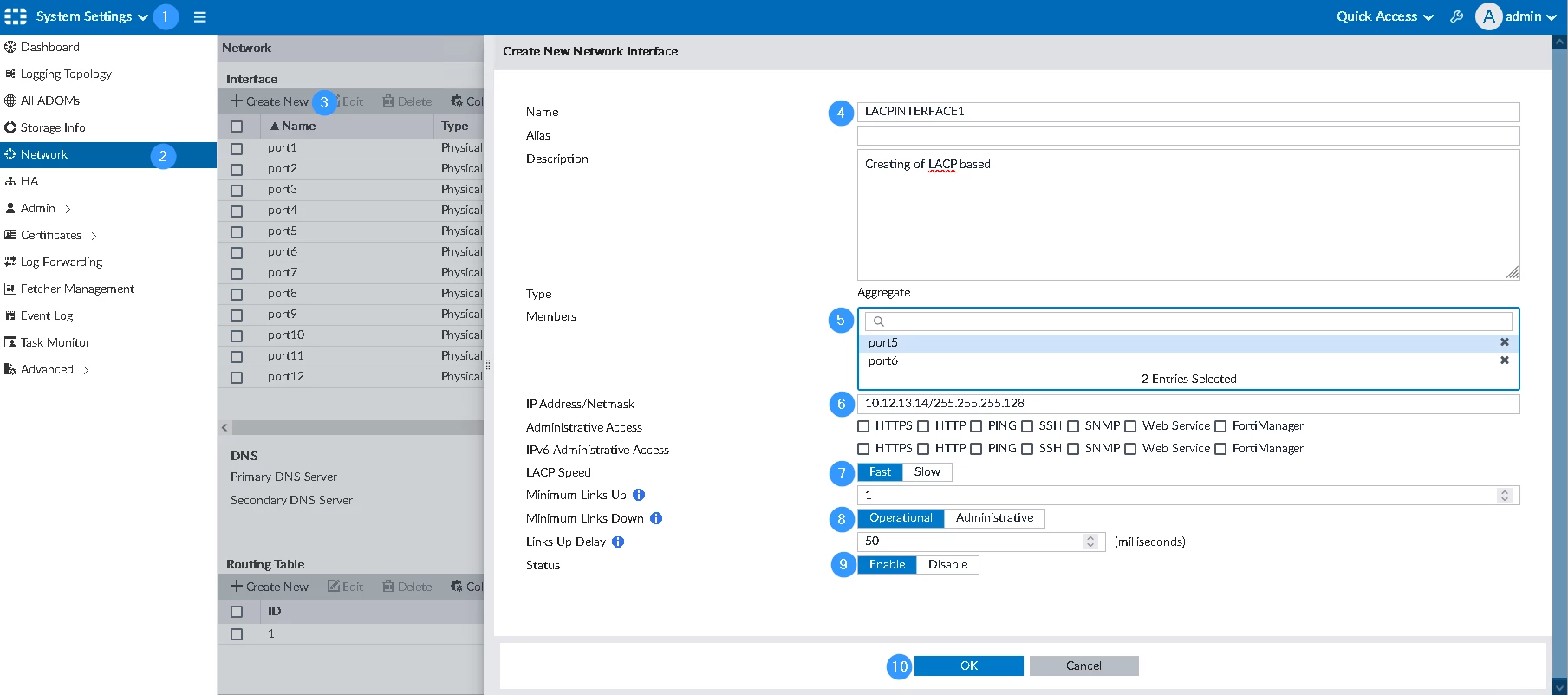Open the admin user dropdown arrow
The width and height of the screenshot is (1568, 695).
point(1552,17)
